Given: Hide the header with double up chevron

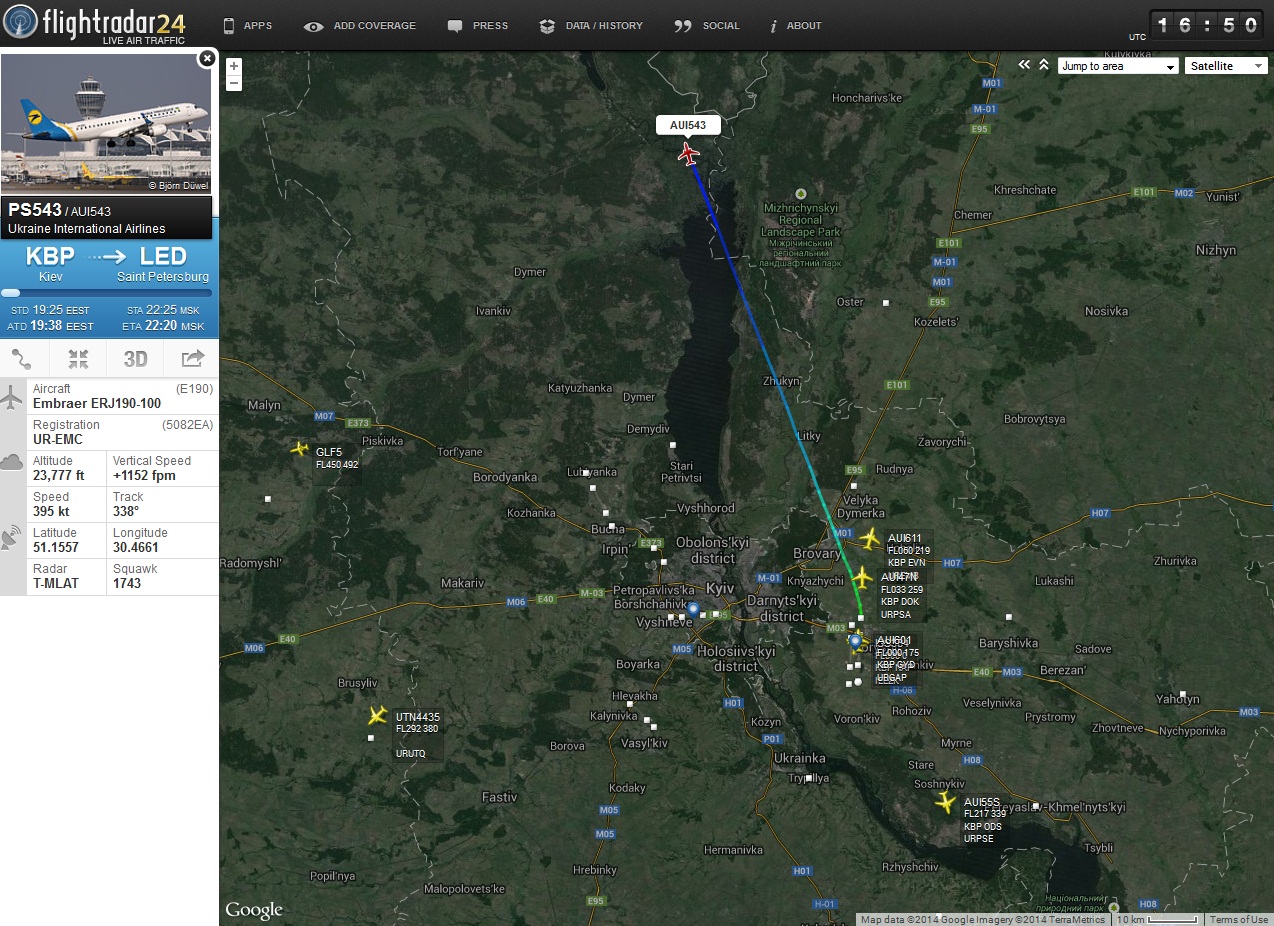Looking at the screenshot, I should [x=1044, y=65].
